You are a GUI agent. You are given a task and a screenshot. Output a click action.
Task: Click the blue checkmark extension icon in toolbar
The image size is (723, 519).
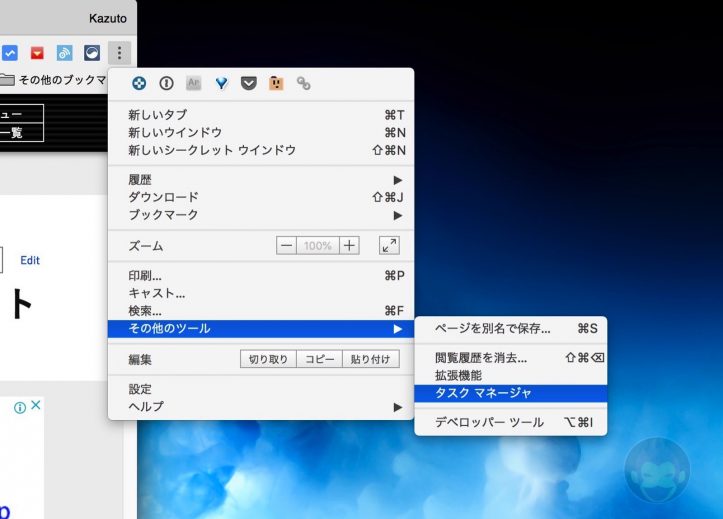[x=10, y=53]
